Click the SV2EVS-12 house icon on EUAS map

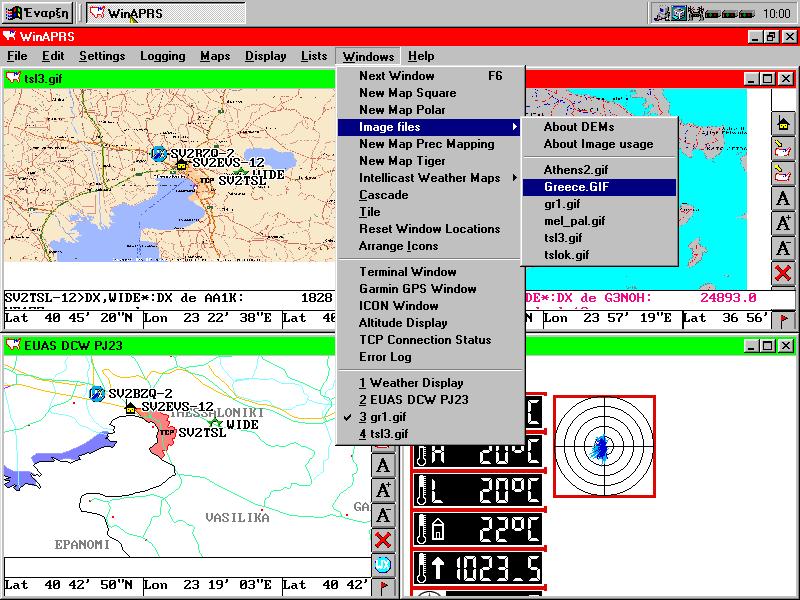tap(131, 407)
